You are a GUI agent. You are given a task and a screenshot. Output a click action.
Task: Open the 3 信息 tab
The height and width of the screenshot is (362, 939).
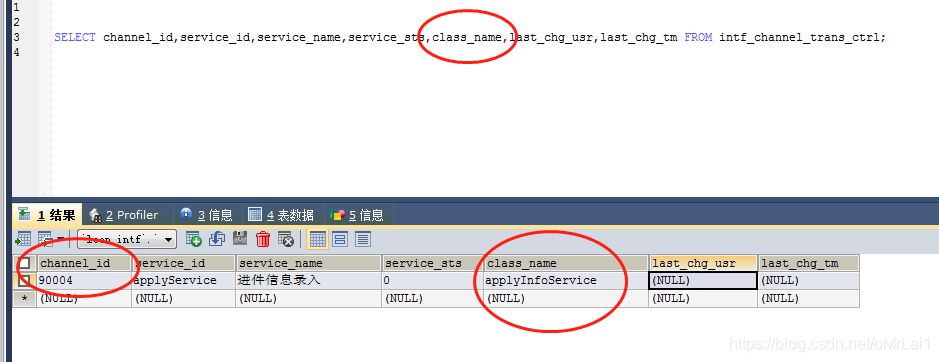click(x=207, y=215)
